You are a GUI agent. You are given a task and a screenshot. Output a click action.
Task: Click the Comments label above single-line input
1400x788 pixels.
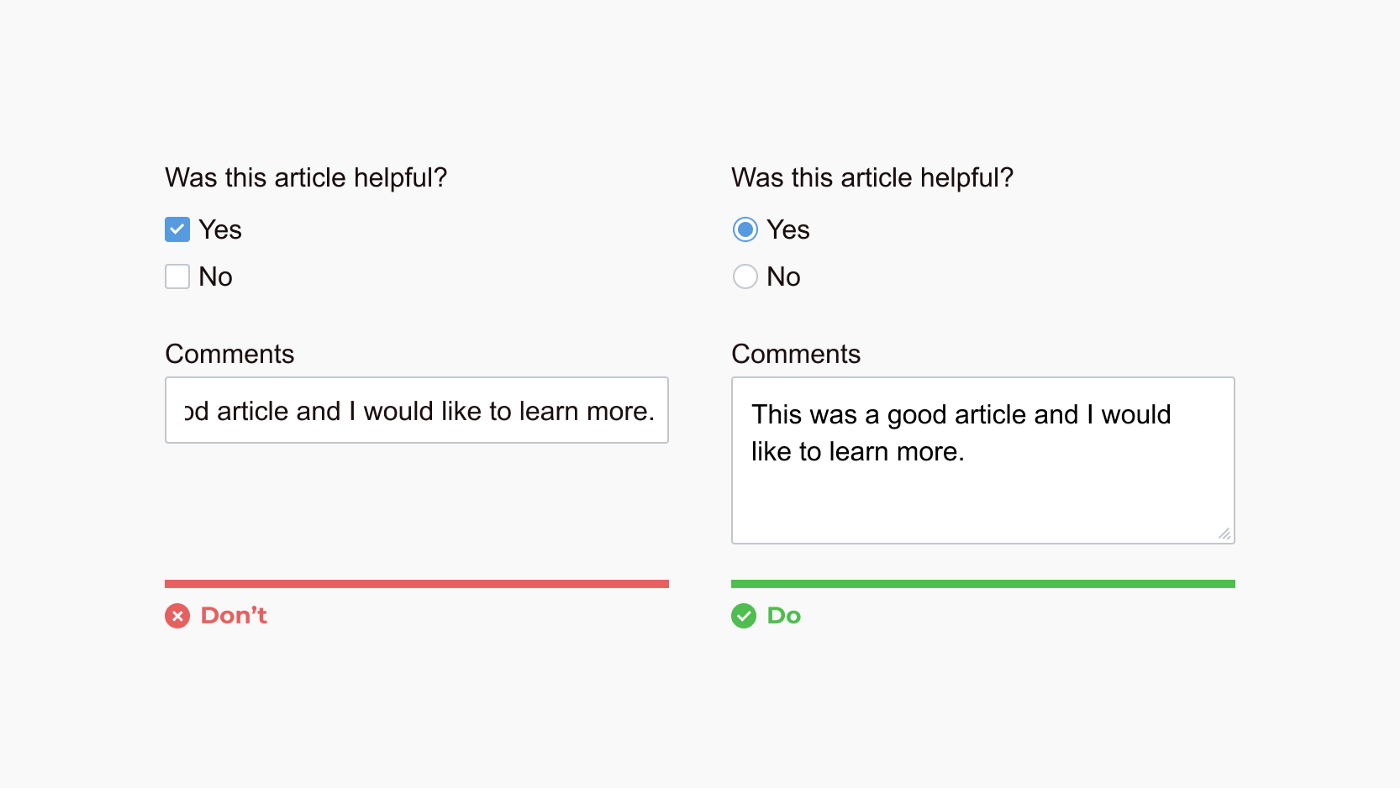click(230, 354)
